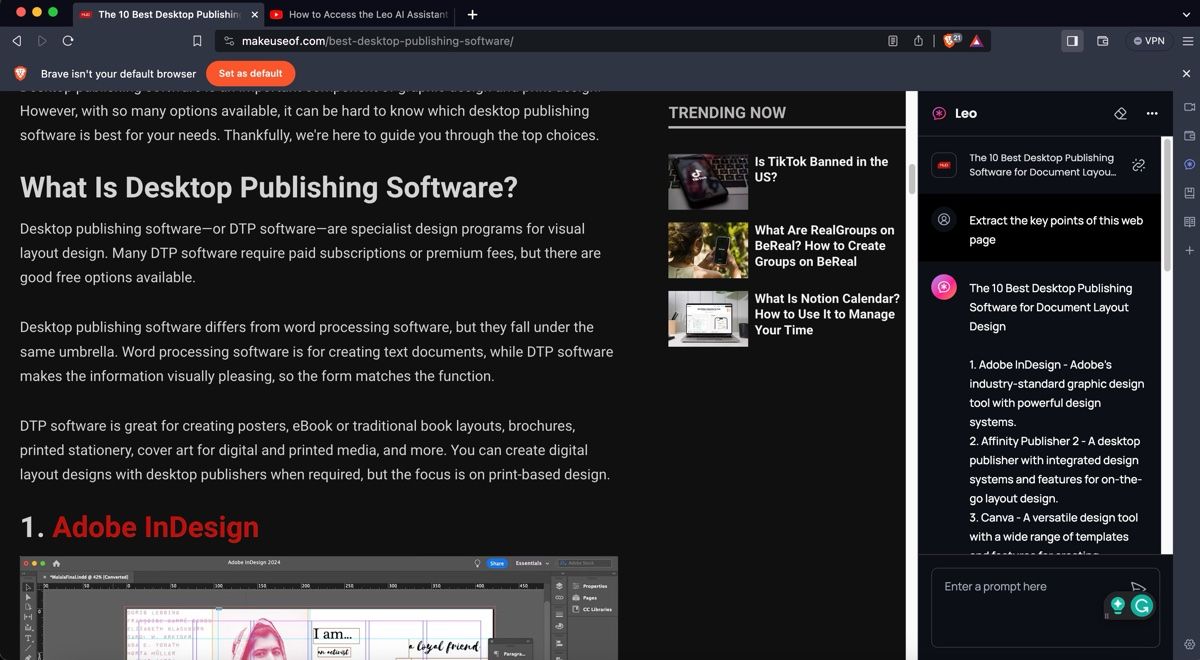
Task: Open Brave's main hamburger menu
Action: [1189, 40]
